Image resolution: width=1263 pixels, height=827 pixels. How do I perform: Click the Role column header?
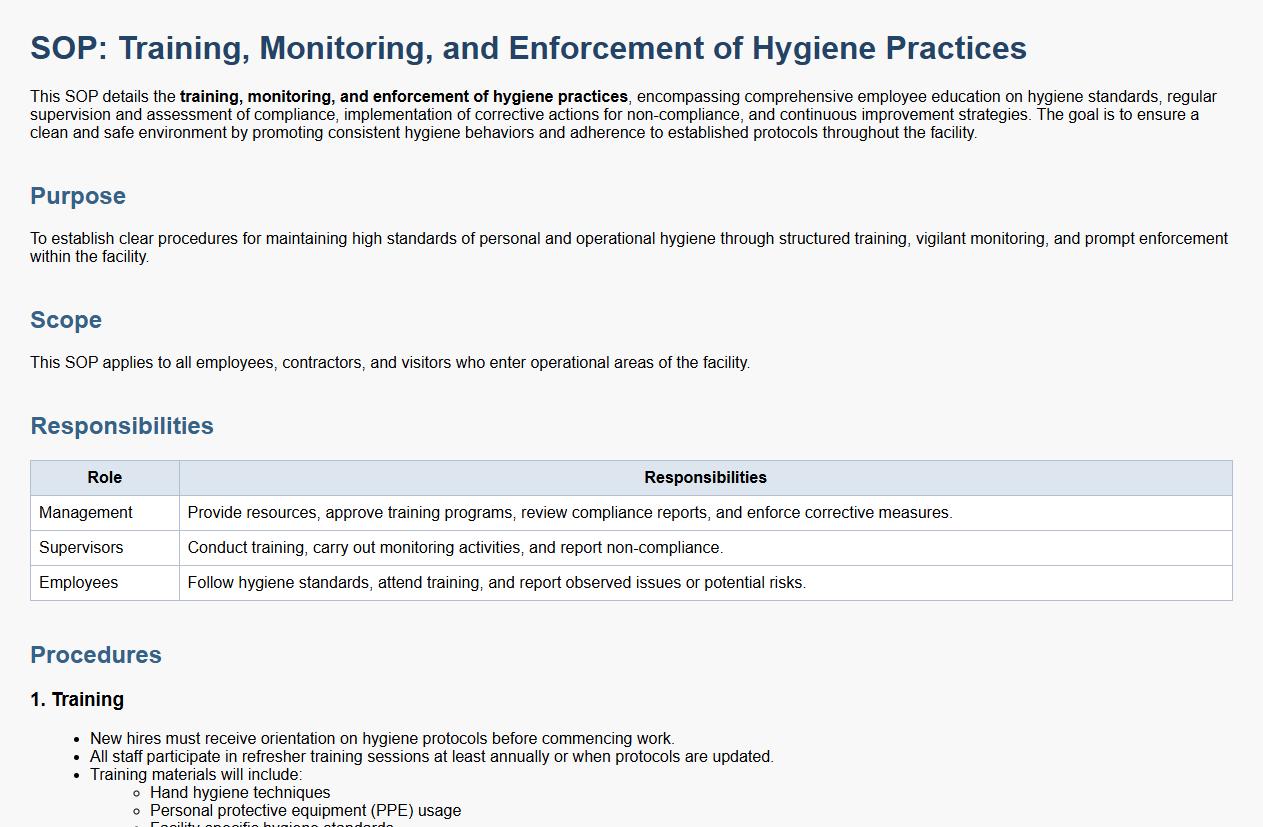[105, 478]
